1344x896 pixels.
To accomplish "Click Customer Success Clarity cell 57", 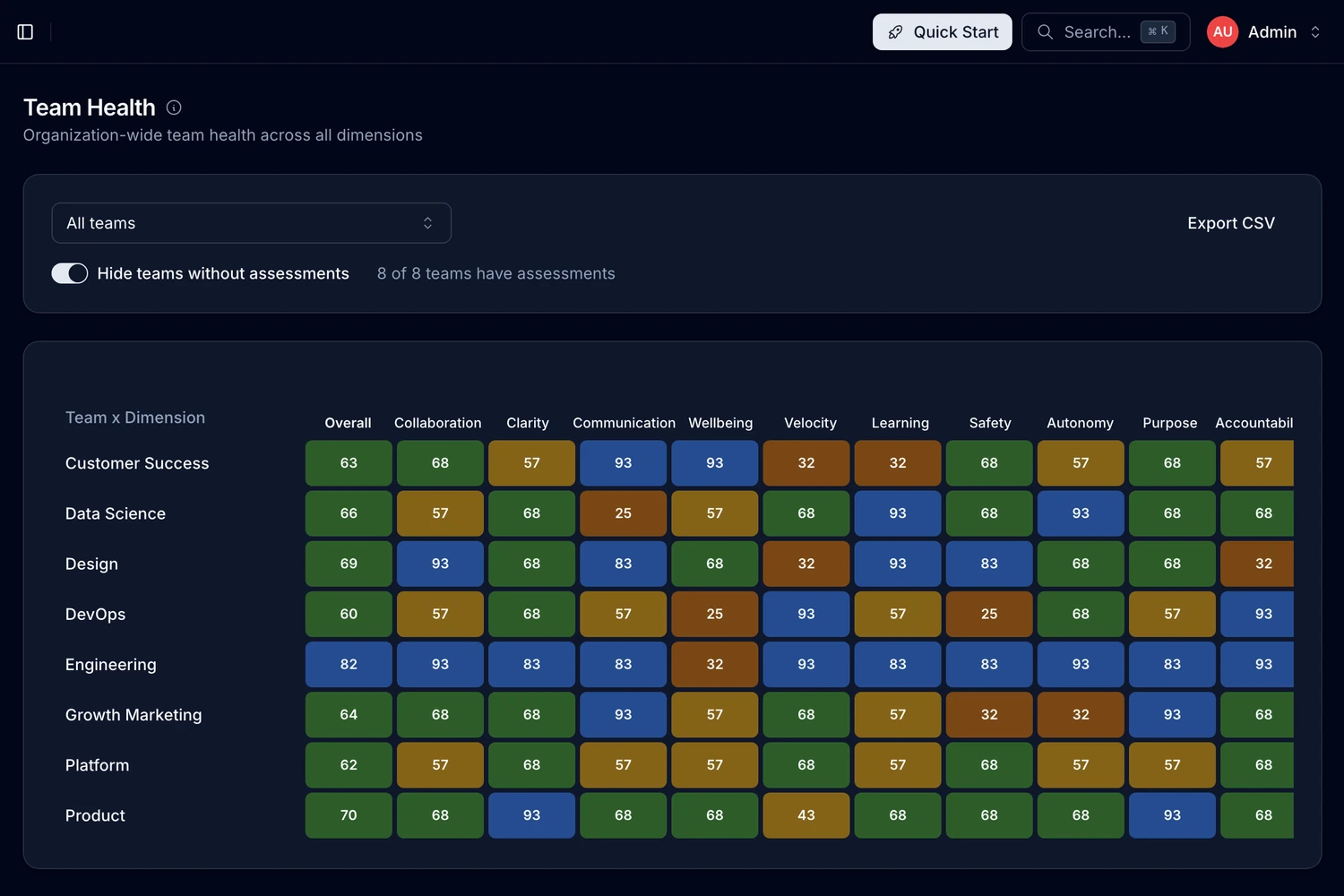I will tap(531, 463).
